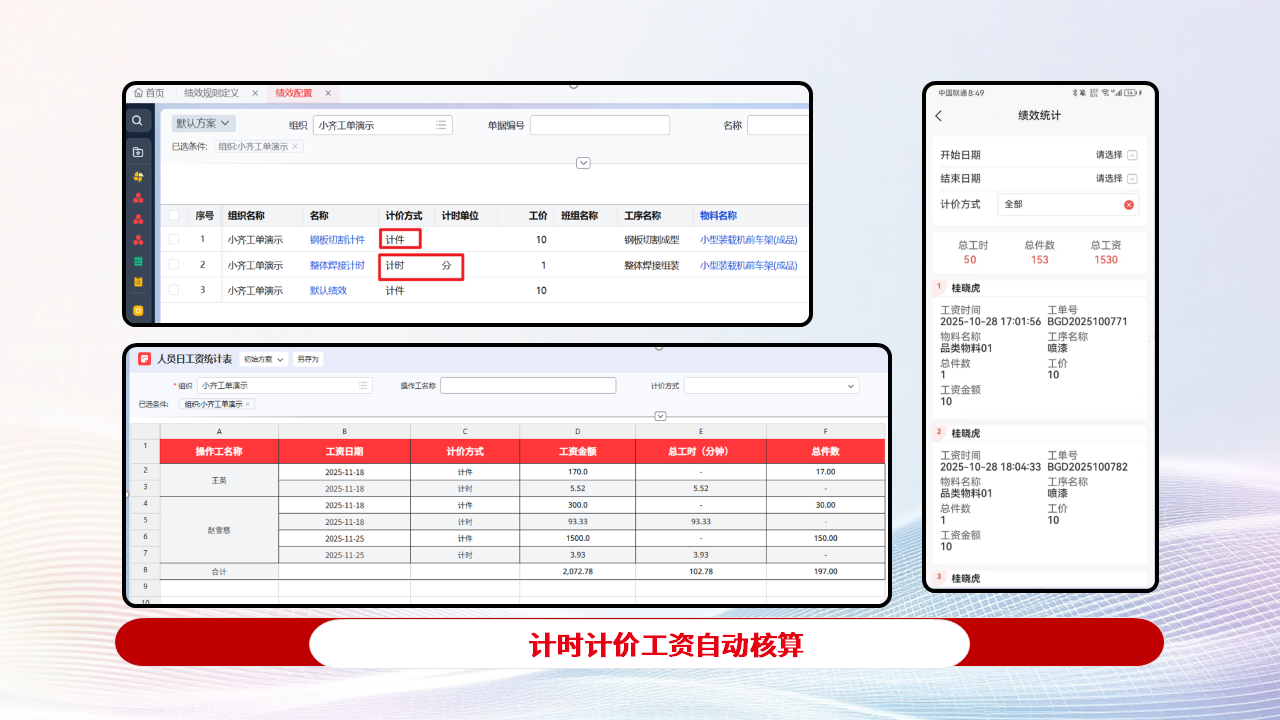Click inside the 操作工名称 input field
Screen dimensions: 1280x720
point(528,386)
